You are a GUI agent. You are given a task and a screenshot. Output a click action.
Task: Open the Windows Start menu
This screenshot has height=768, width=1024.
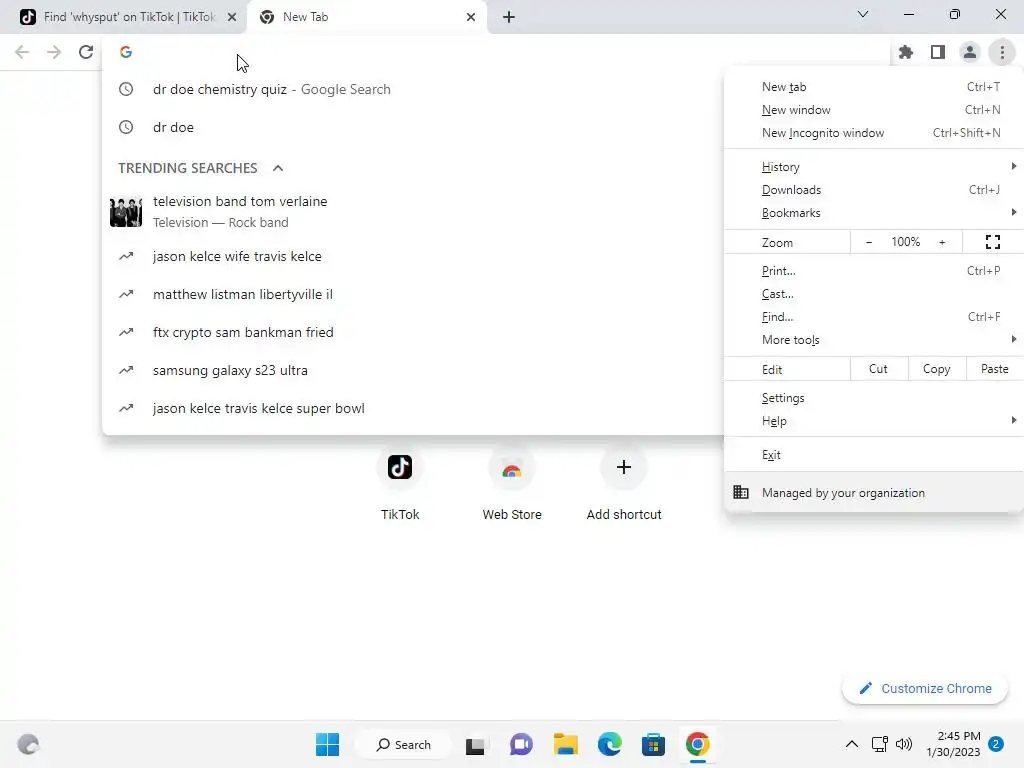point(327,744)
